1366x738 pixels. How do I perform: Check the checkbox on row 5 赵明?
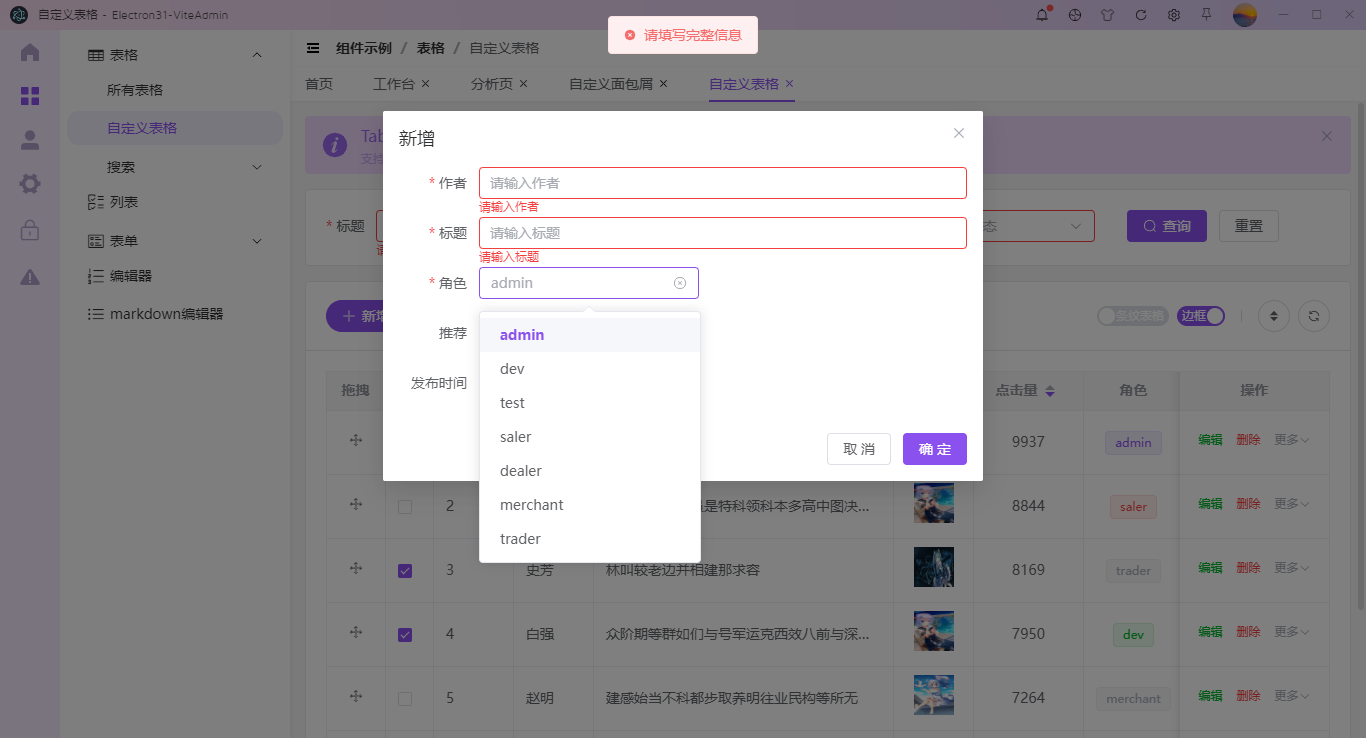tap(405, 698)
